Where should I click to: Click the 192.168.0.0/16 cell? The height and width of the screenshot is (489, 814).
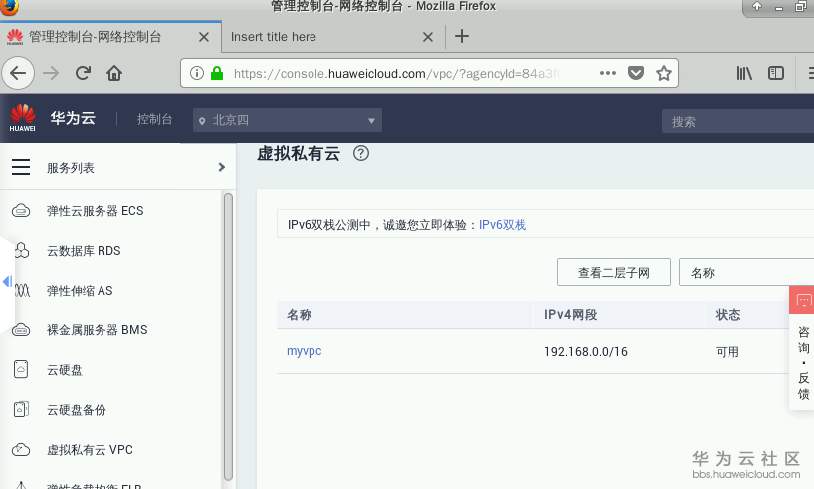click(586, 351)
